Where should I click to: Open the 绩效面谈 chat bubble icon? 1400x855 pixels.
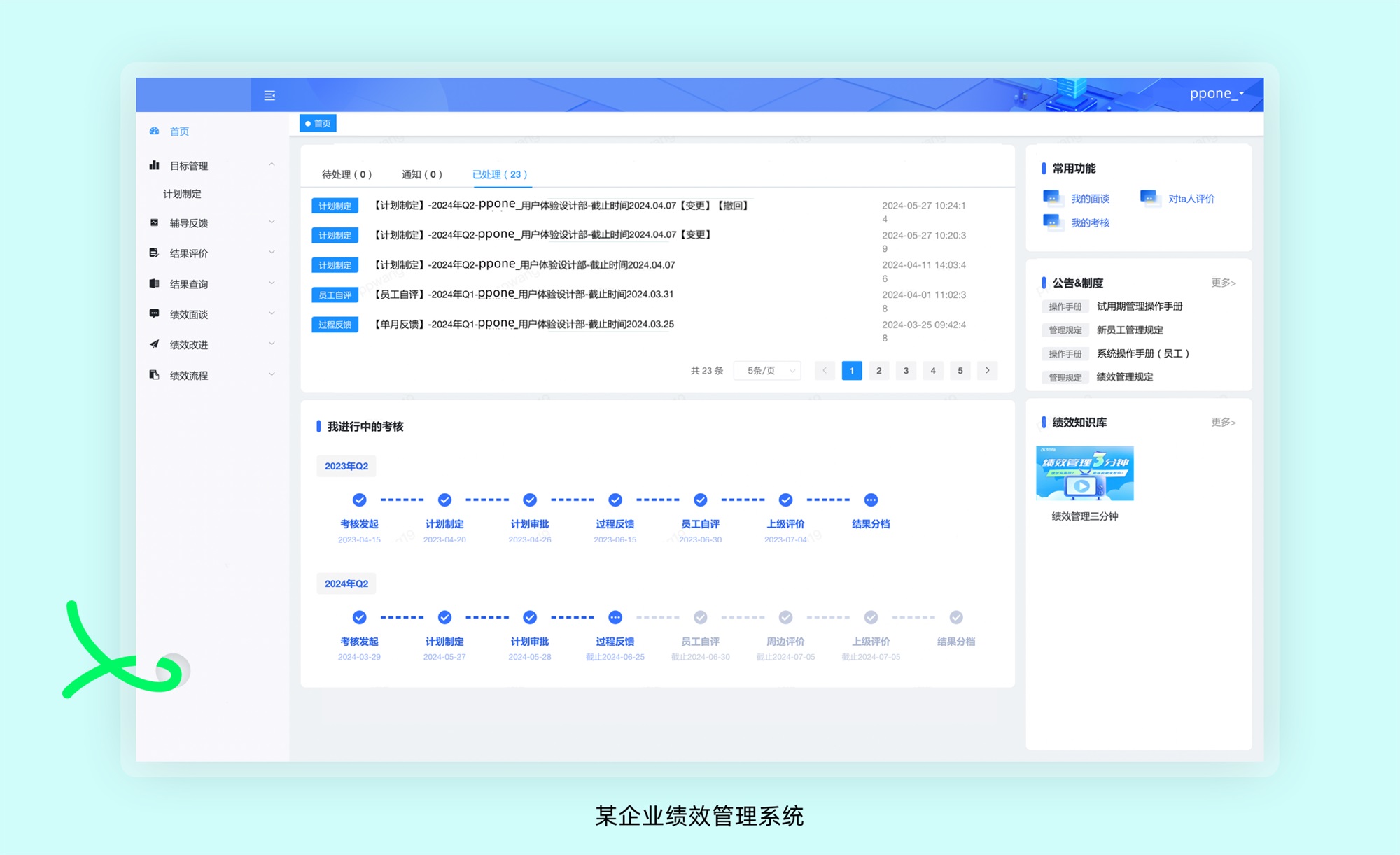(x=155, y=313)
